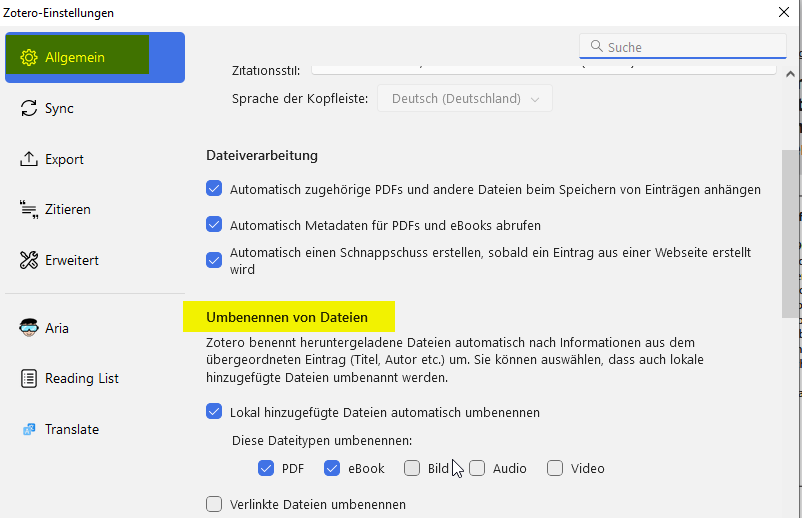This screenshot has height=518, width=802.
Task: Switch to Erweitert settings pane
Action: coord(95,260)
